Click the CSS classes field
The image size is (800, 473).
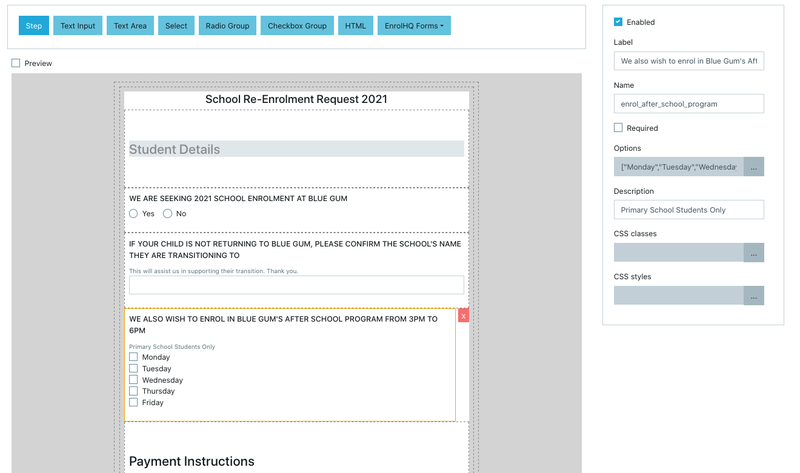[x=679, y=253]
